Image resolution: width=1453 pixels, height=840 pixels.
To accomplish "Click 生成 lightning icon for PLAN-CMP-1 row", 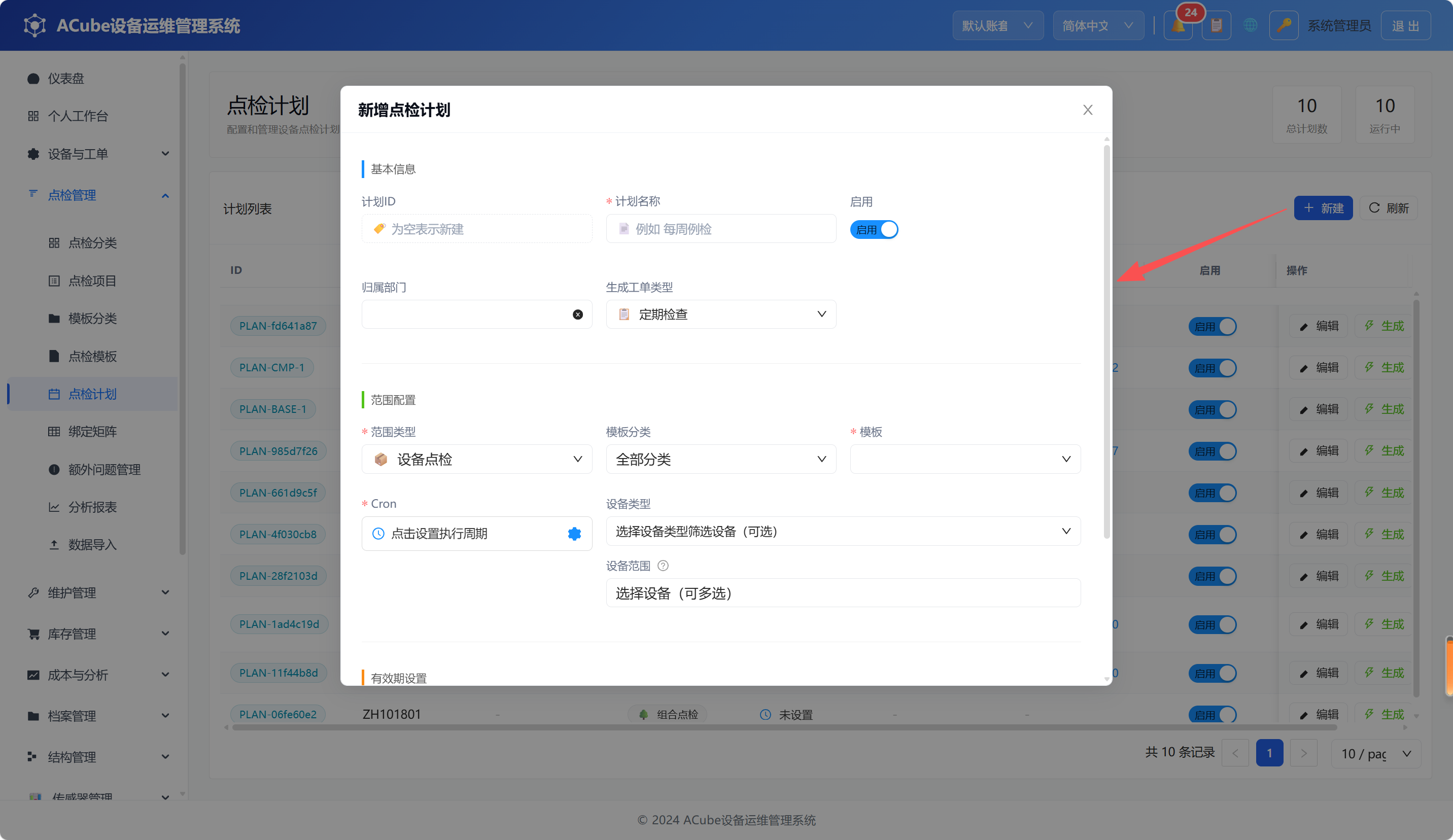I will click(x=1369, y=367).
